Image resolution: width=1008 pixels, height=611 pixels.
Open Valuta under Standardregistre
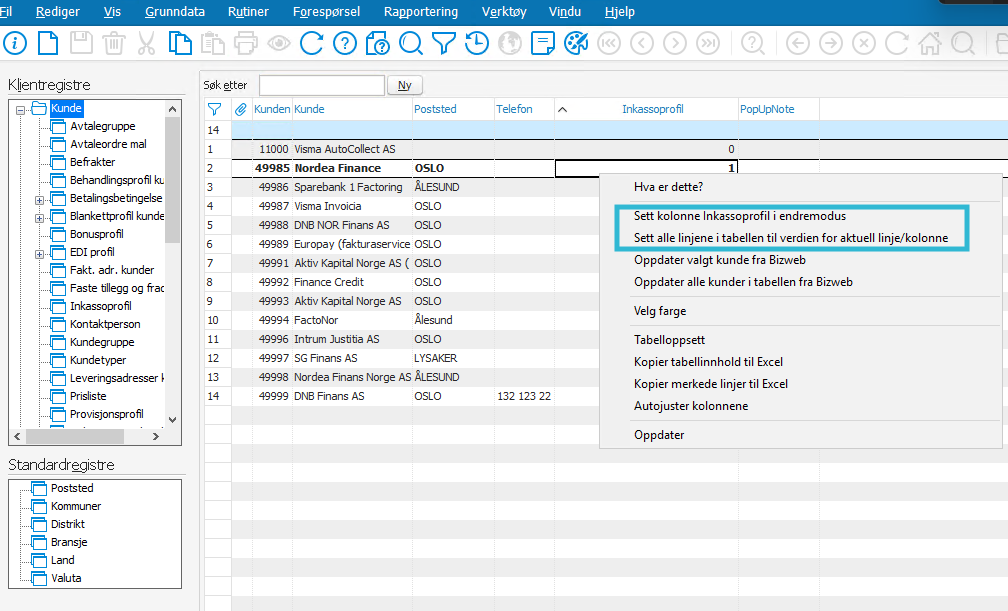(66, 578)
